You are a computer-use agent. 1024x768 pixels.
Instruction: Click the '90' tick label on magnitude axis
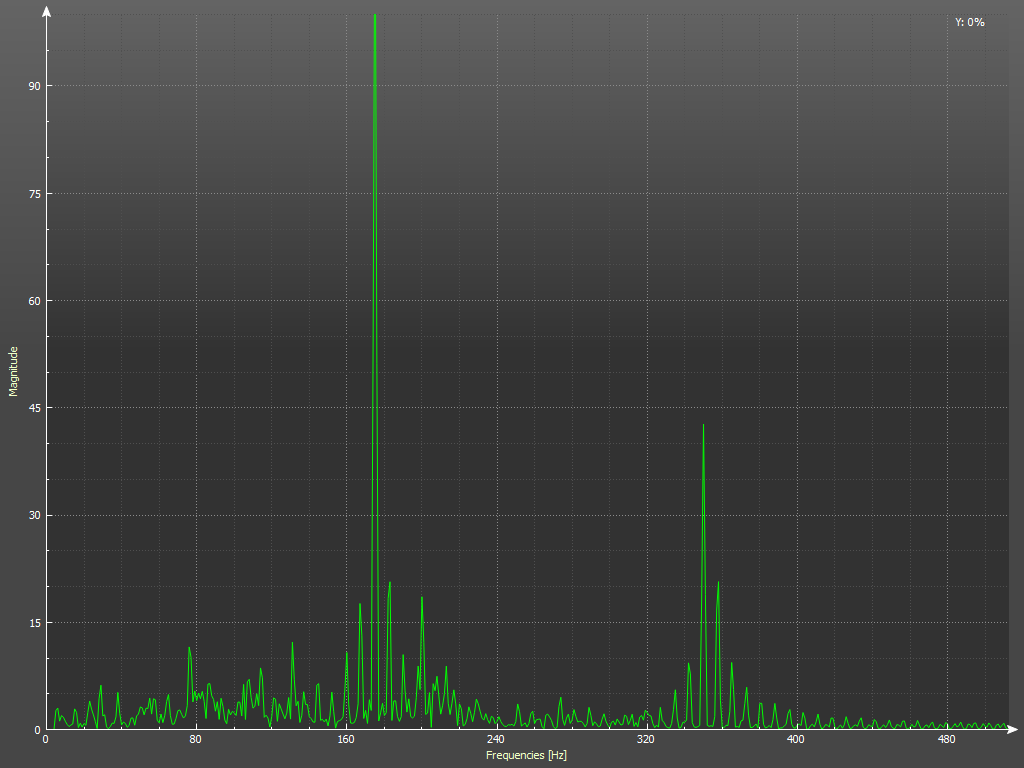(34, 86)
